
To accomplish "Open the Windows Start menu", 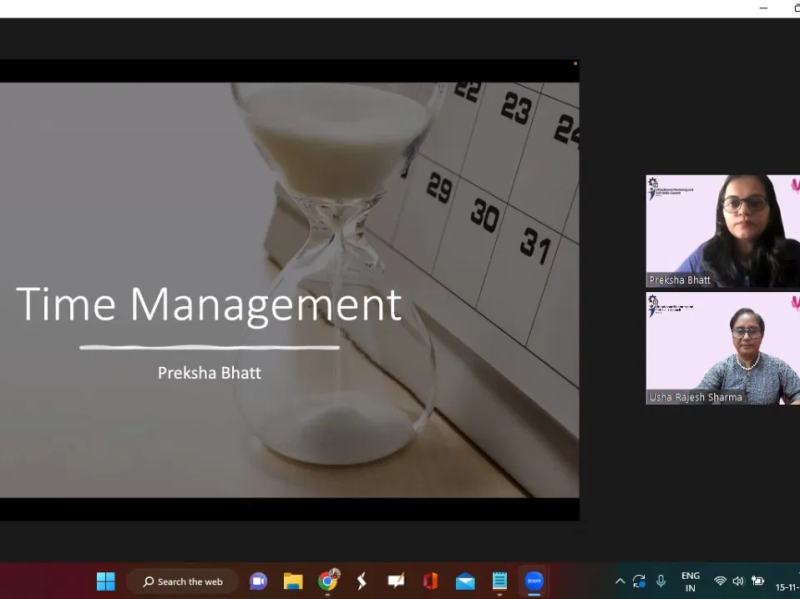I will [106, 581].
